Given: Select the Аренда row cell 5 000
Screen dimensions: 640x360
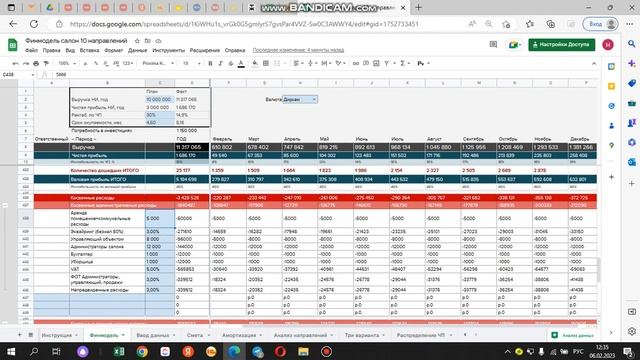Looking at the screenshot, I should [x=160, y=219].
